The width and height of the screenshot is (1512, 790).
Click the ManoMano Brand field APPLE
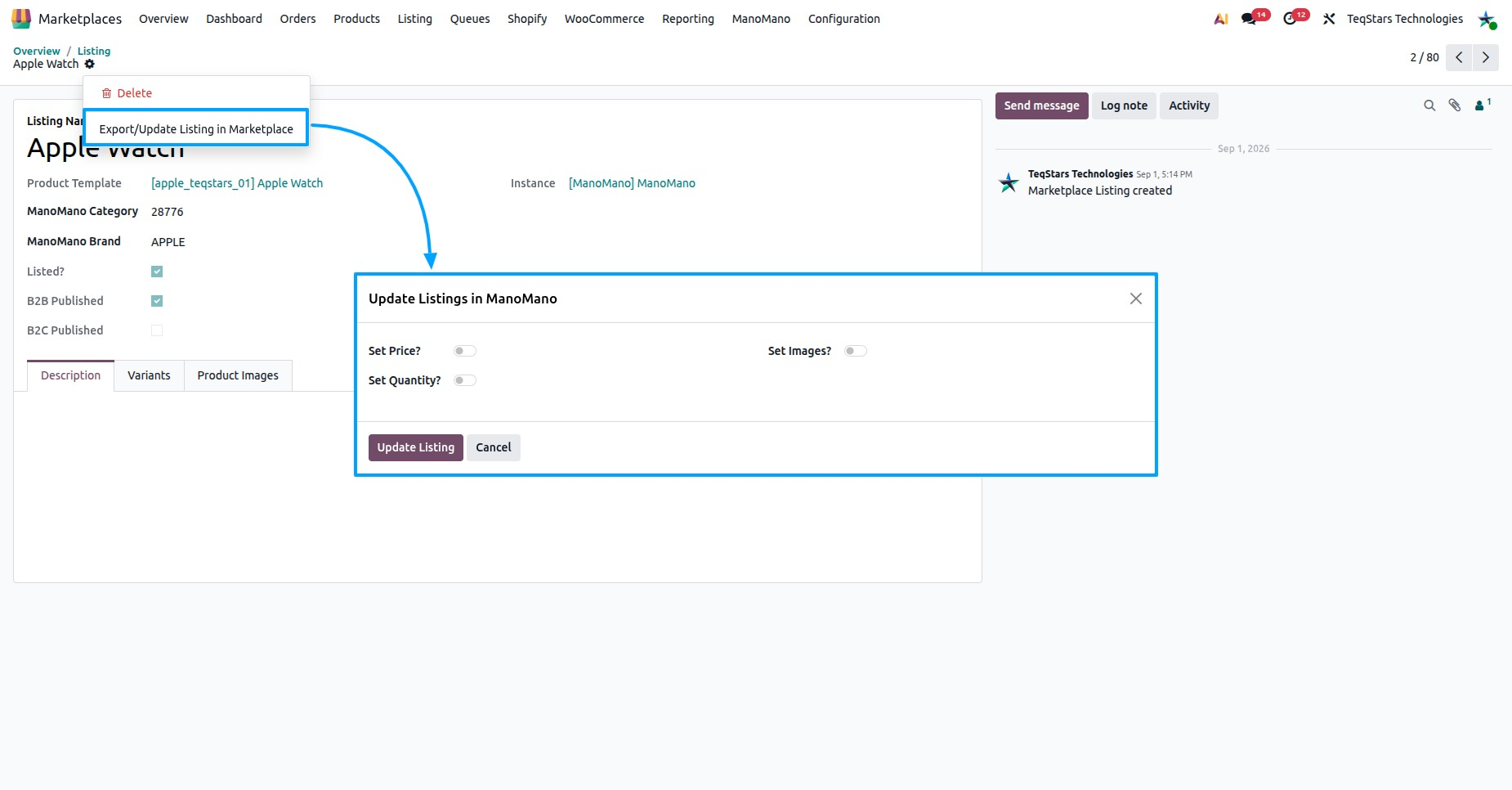[x=168, y=242]
